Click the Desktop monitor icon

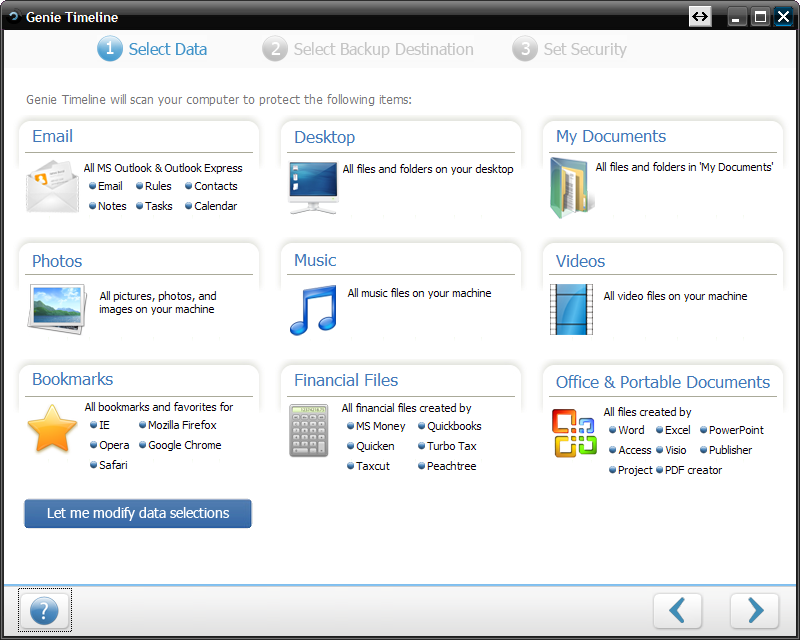(x=313, y=188)
